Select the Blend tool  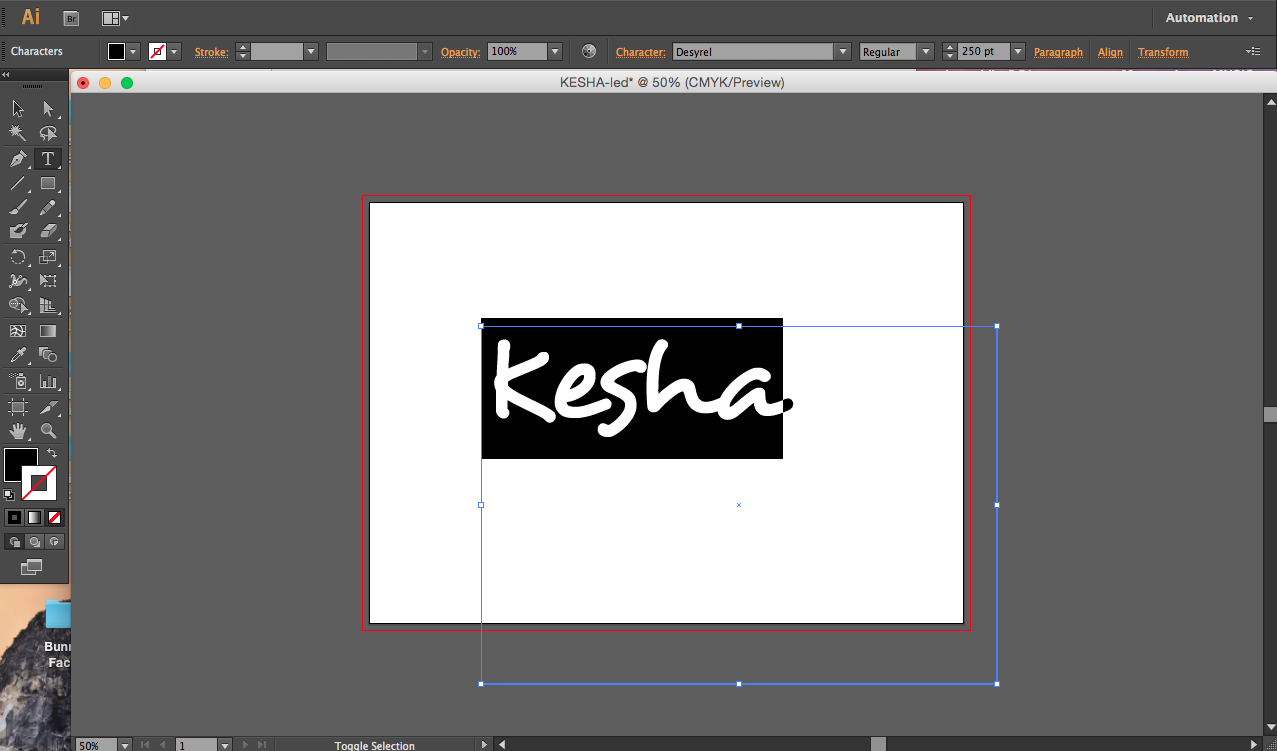pos(48,355)
